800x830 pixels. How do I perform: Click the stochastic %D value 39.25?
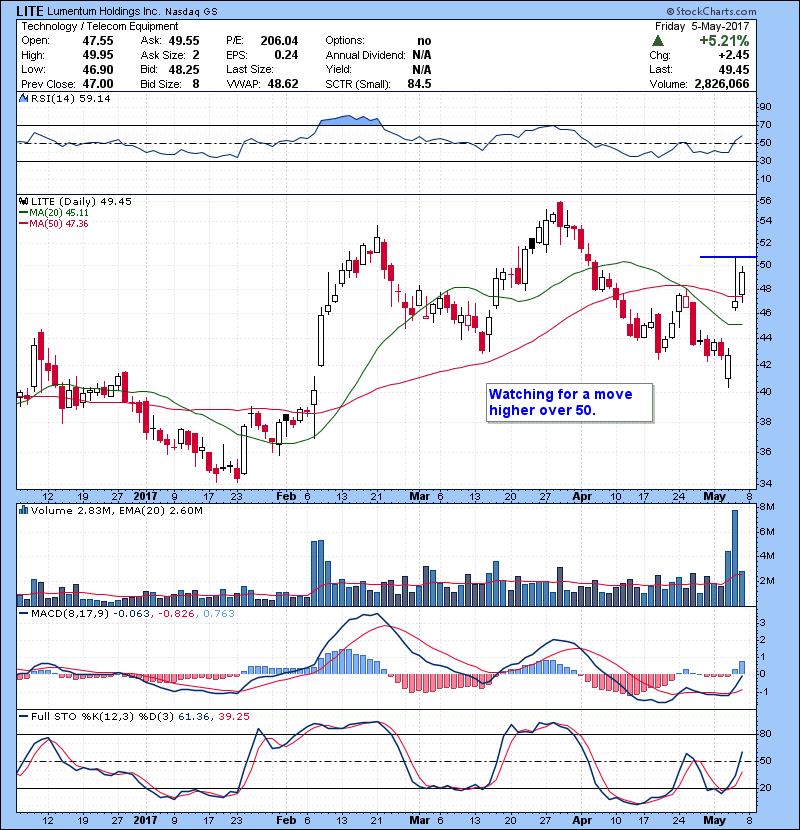coord(233,717)
